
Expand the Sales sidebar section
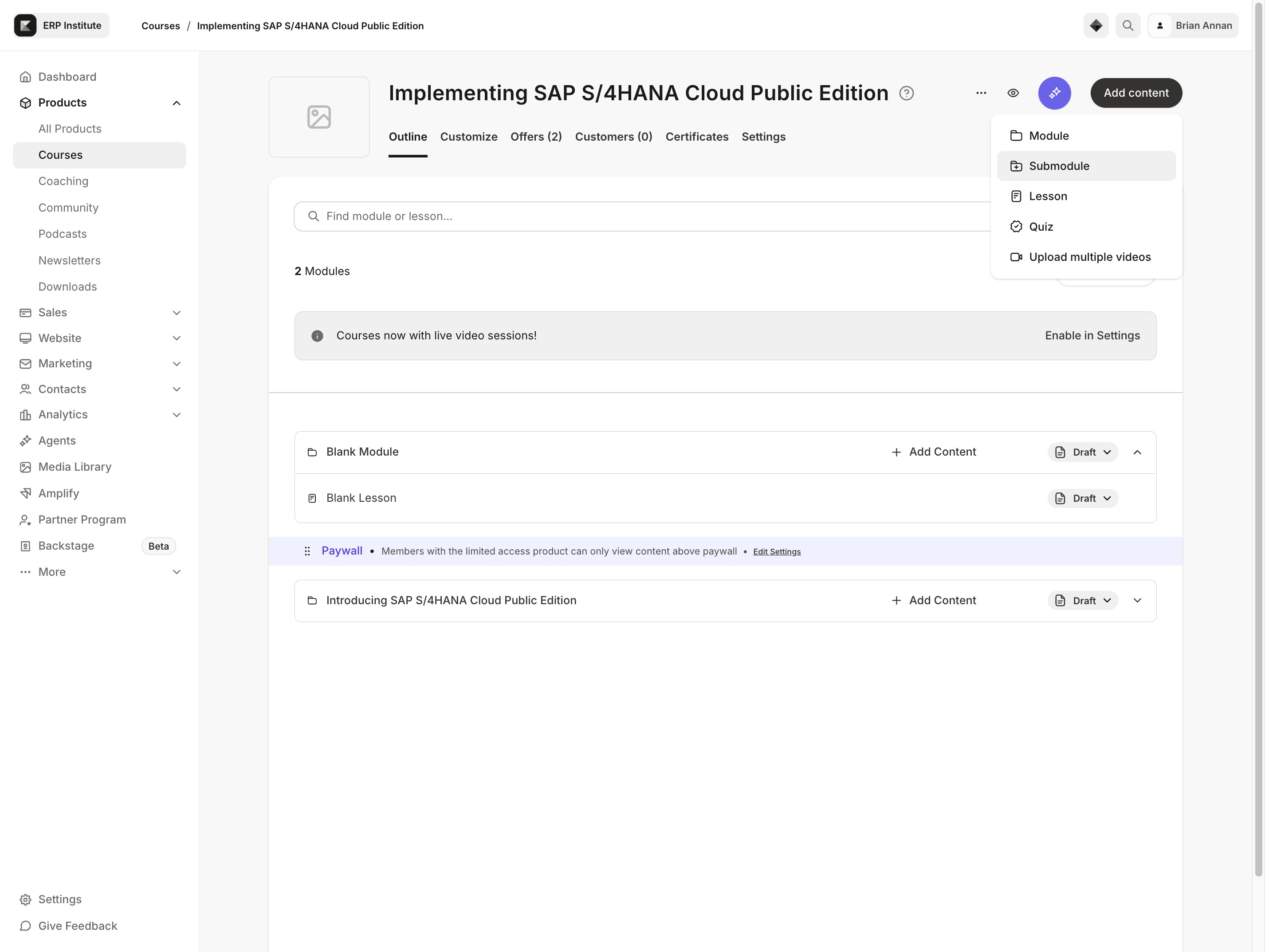[x=177, y=312]
